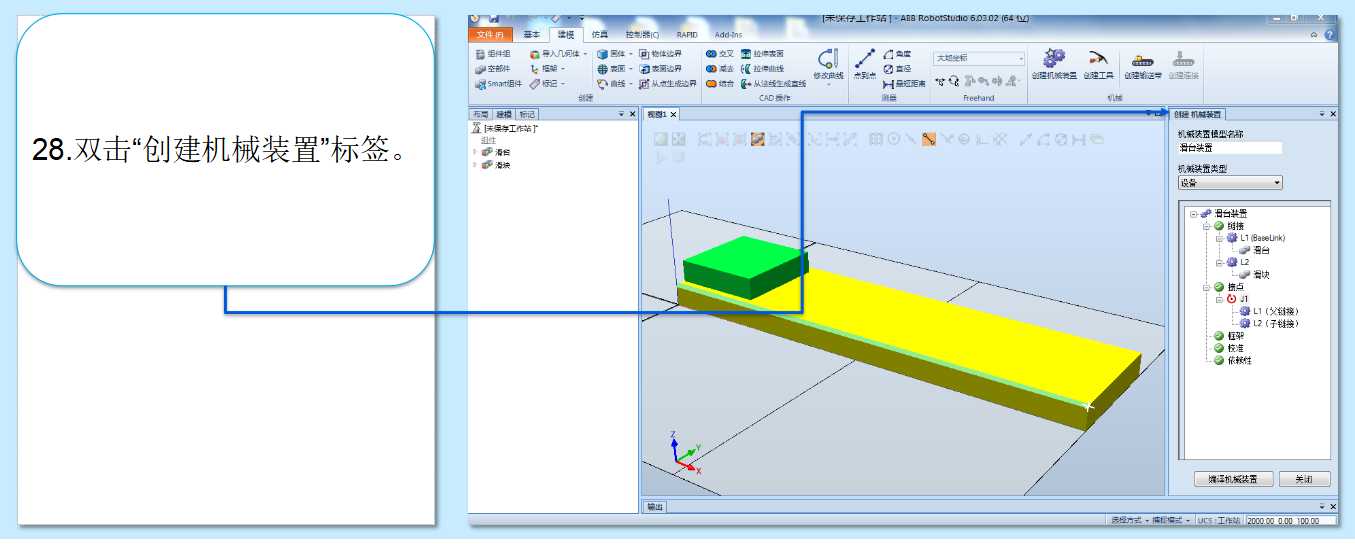Click the help question mark icon
Screen dimensions: 1355x544
click(1329, 35)
